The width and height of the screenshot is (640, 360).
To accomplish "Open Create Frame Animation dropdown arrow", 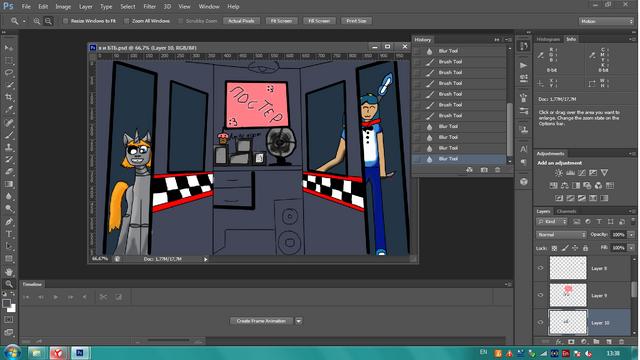I will tap(299, 321).
